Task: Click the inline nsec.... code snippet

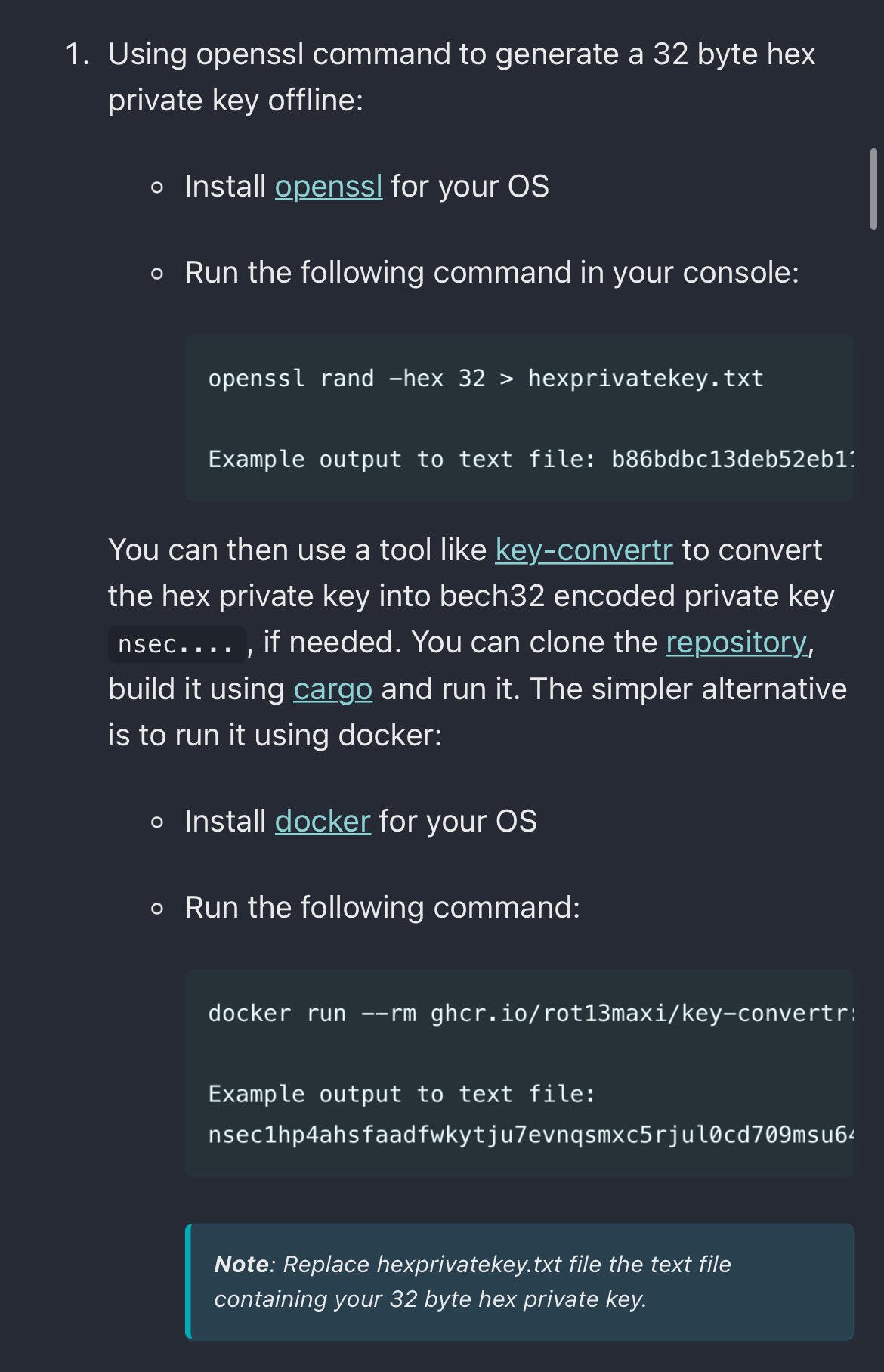Action: (177, 644)
